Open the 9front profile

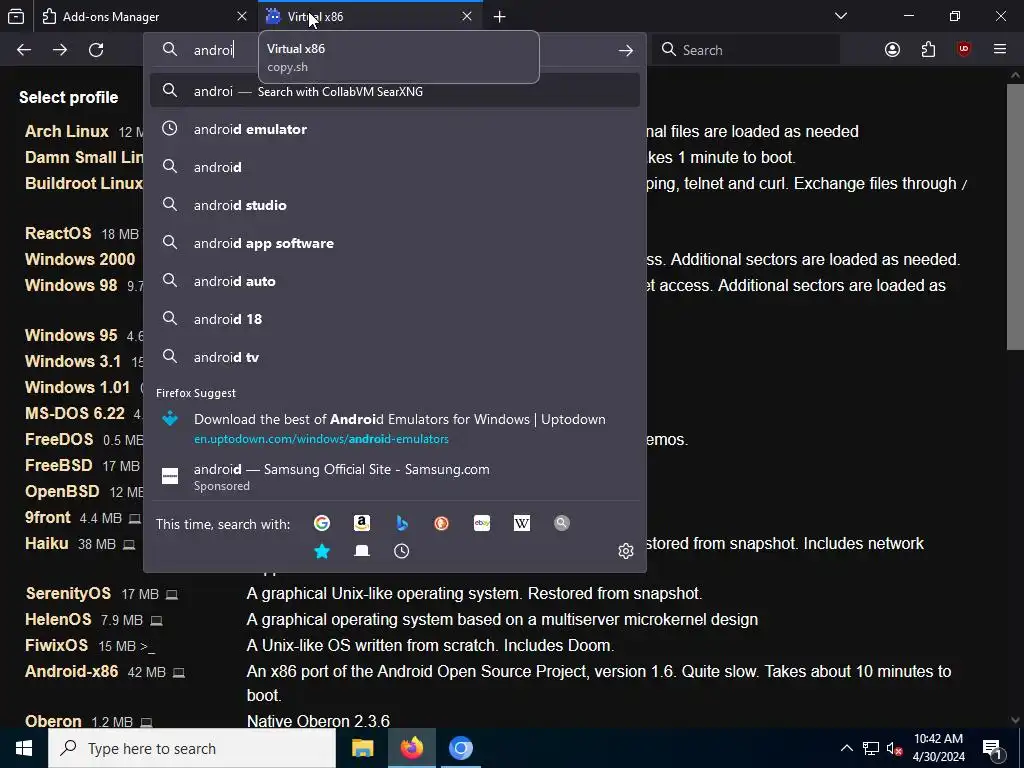[48, 518]
